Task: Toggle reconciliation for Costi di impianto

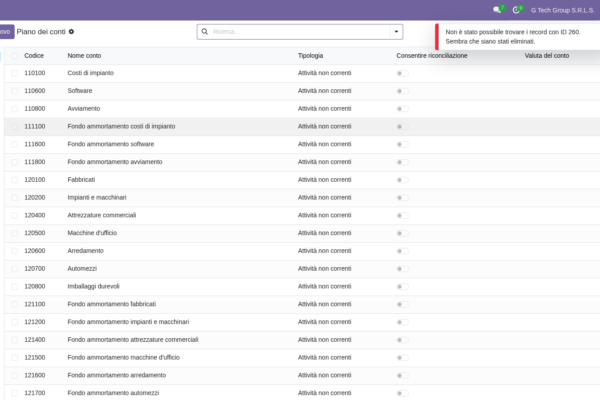Action: pyautogui.click(x=403, y=73)
